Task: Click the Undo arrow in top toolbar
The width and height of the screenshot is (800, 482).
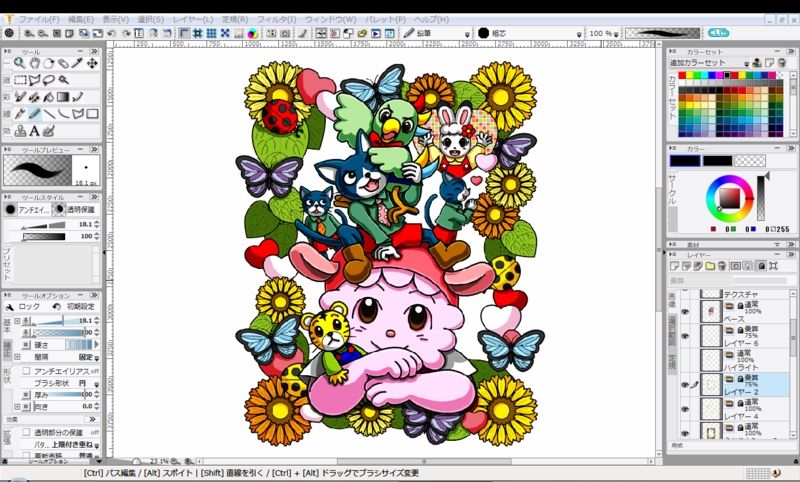Action: 111,34
